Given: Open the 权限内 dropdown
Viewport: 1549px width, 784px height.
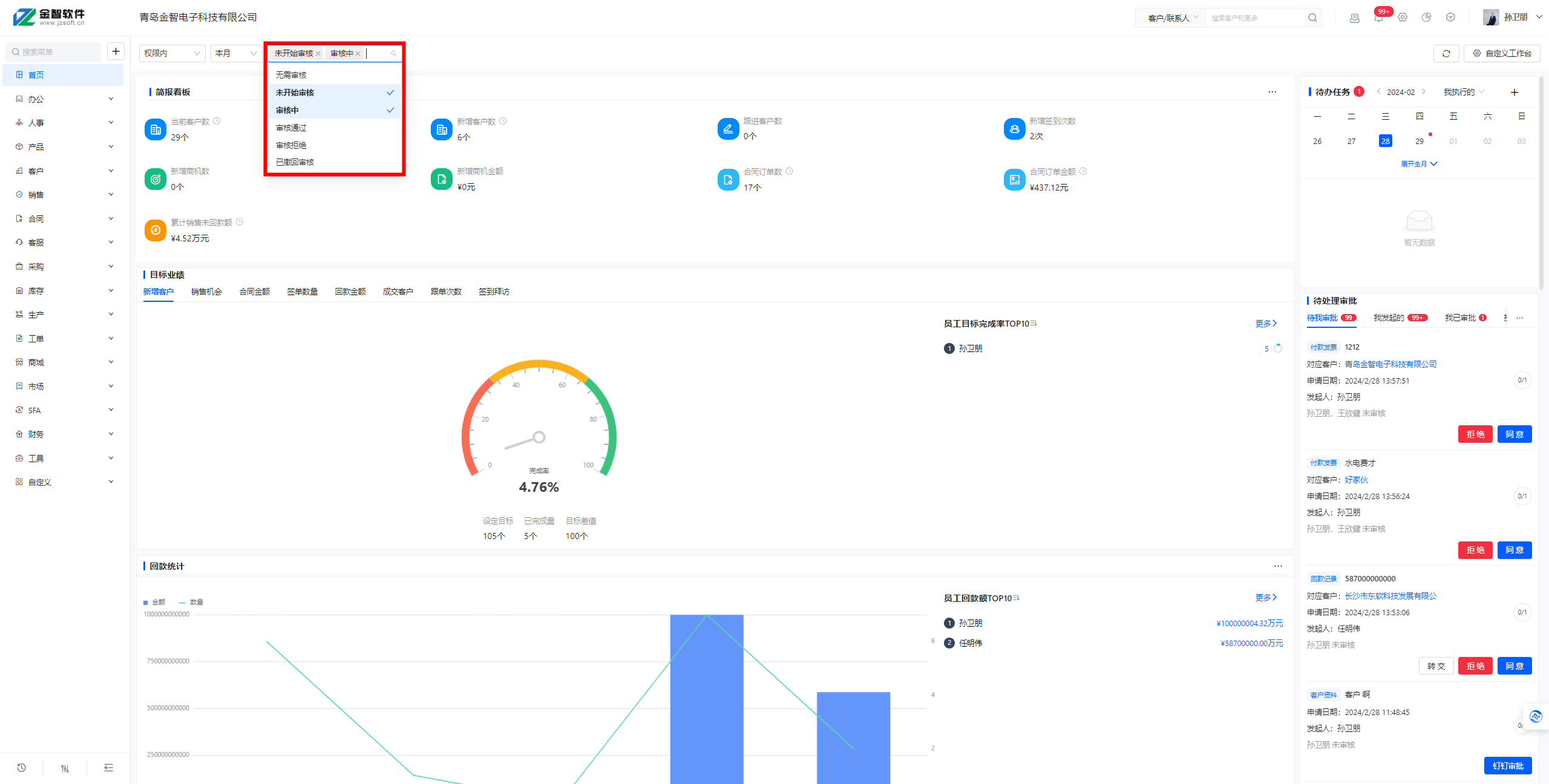Looking at the screenshot, I should [x=172, y=53].
